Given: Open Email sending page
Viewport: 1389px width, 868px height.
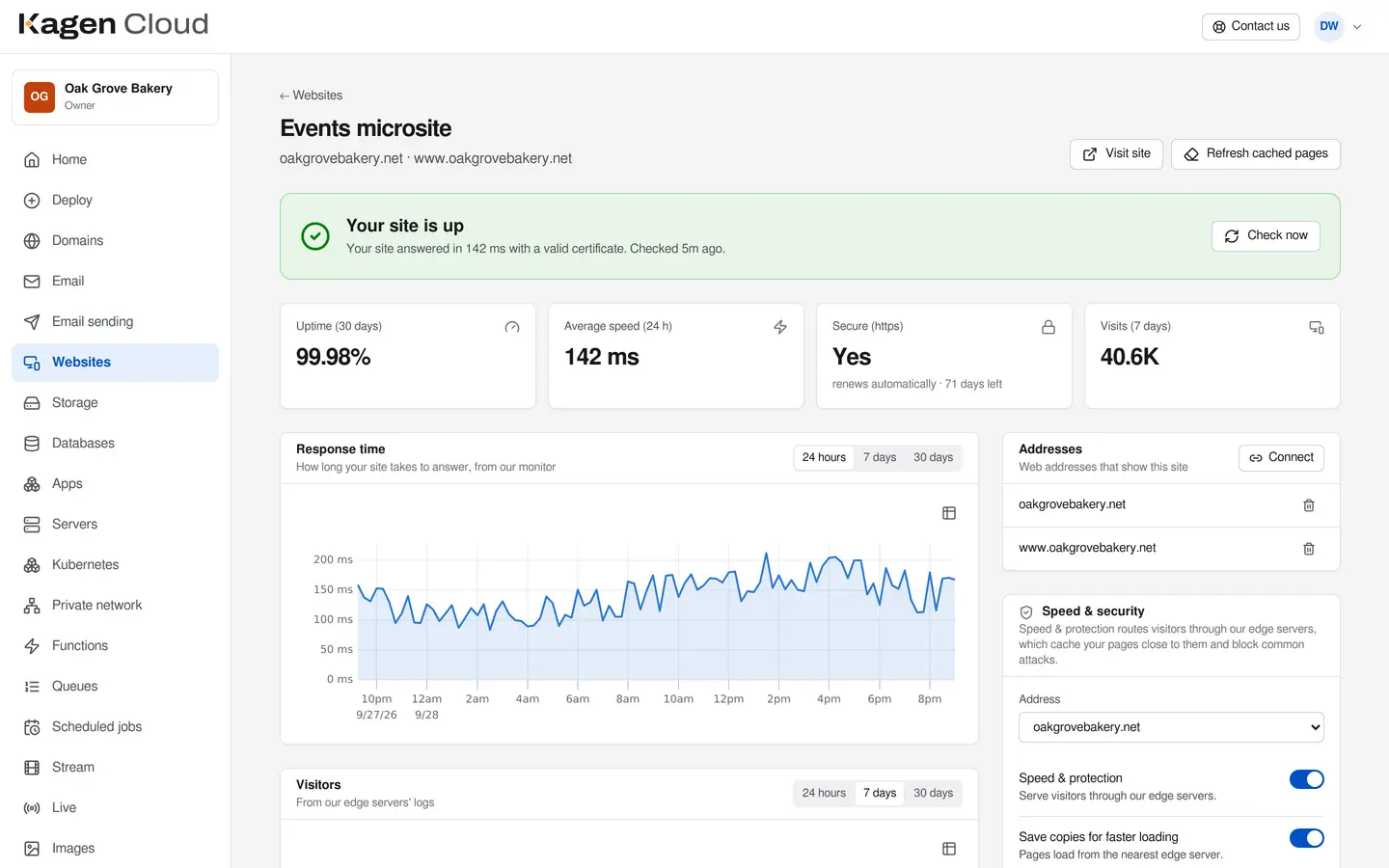Looking at the screenshot, I should pyautogui.click(x=115, y=322).
